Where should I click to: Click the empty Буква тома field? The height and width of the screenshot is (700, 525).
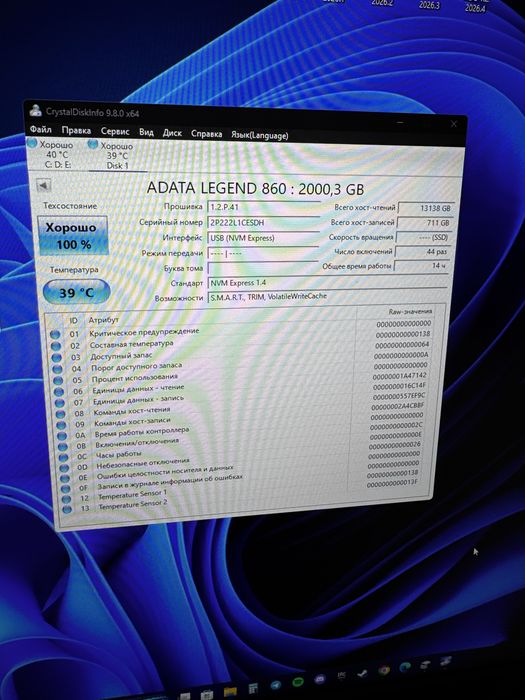click(263, 268)
